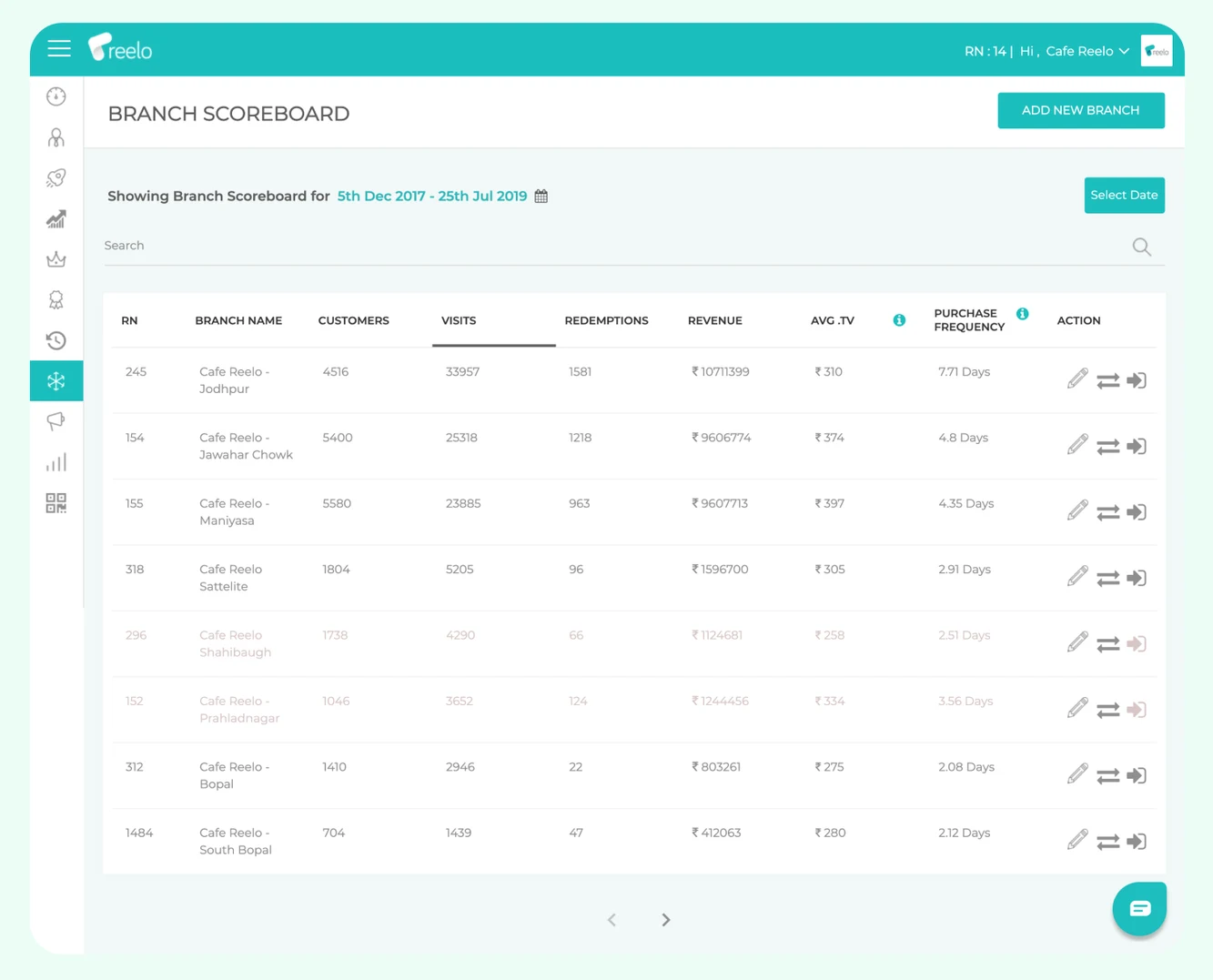This screenshot has height=980, width=1213.
Task: Click the search magnifier icon
Action: [1142, 247]
